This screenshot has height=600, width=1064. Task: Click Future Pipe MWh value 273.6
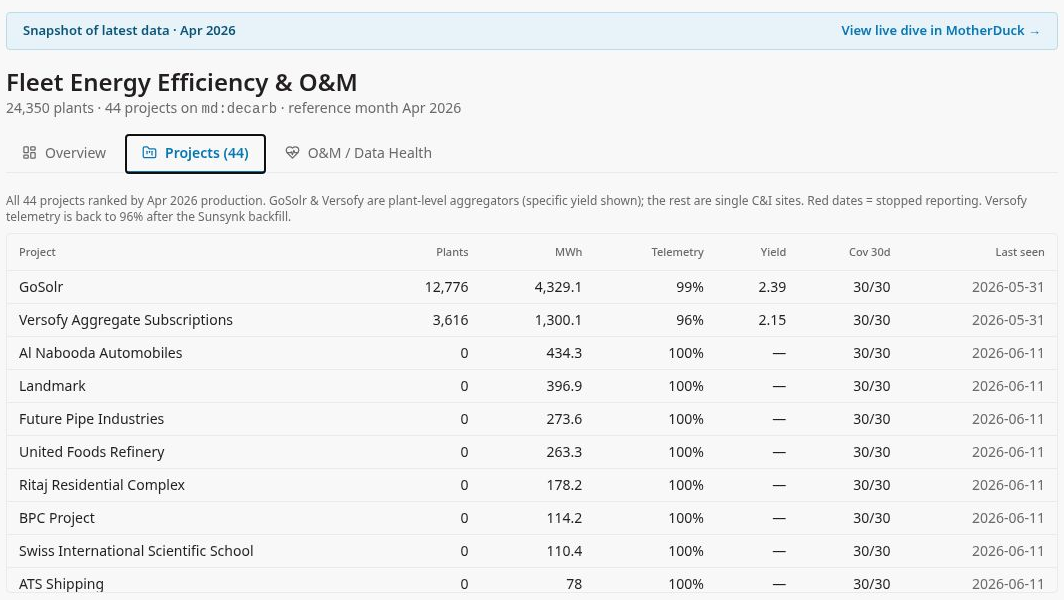pyautogui.click(x=564, y=419)
